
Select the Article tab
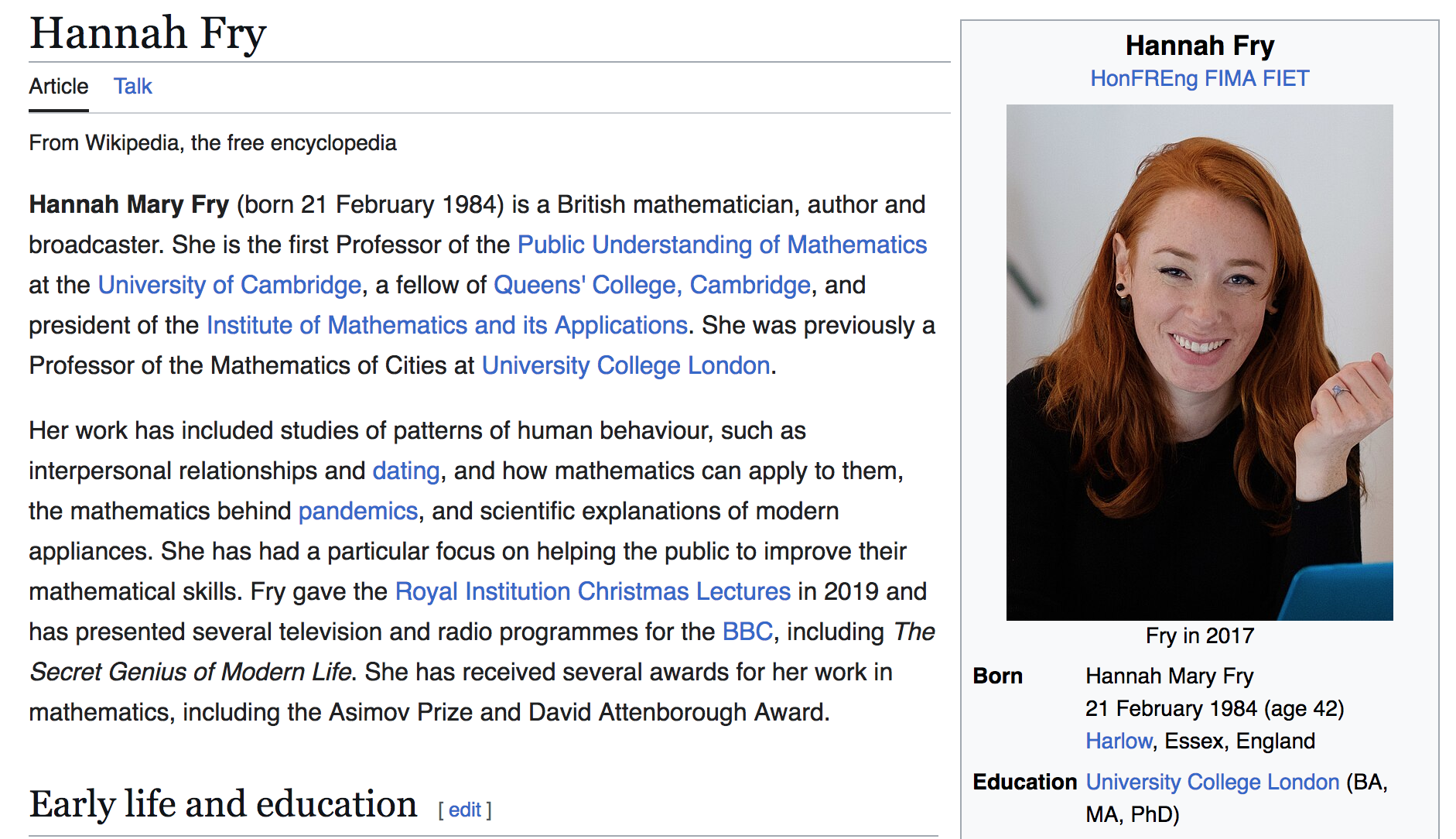[59, 87]
